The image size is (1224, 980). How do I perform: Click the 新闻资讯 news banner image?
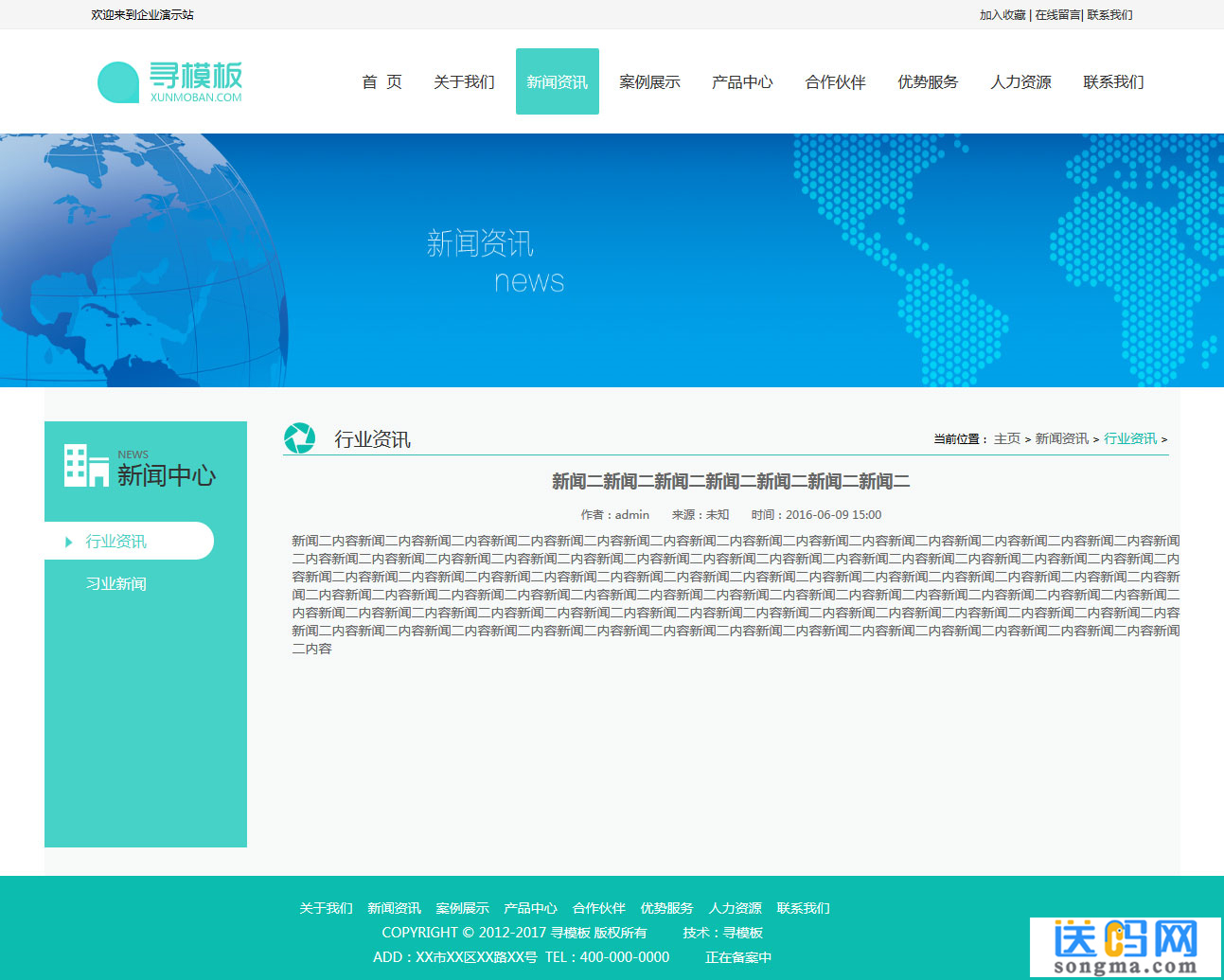[x=612, y=260]
